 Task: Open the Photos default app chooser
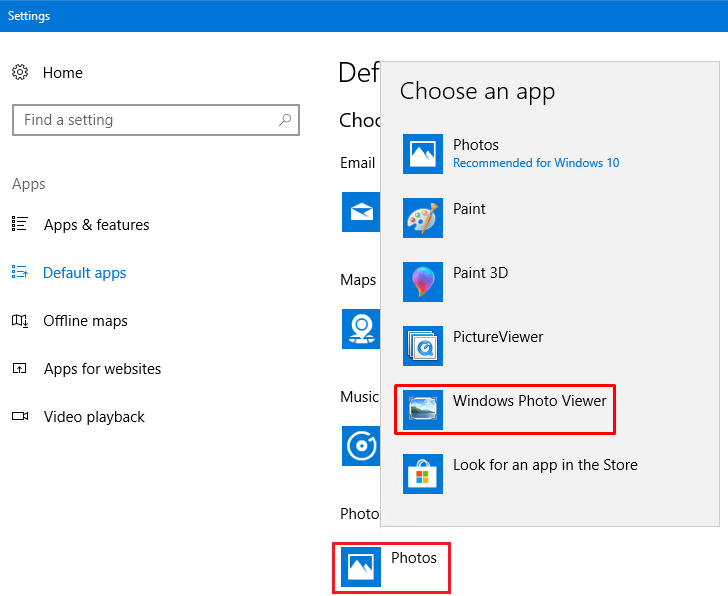pyautogui.click(x=391, y=568)
